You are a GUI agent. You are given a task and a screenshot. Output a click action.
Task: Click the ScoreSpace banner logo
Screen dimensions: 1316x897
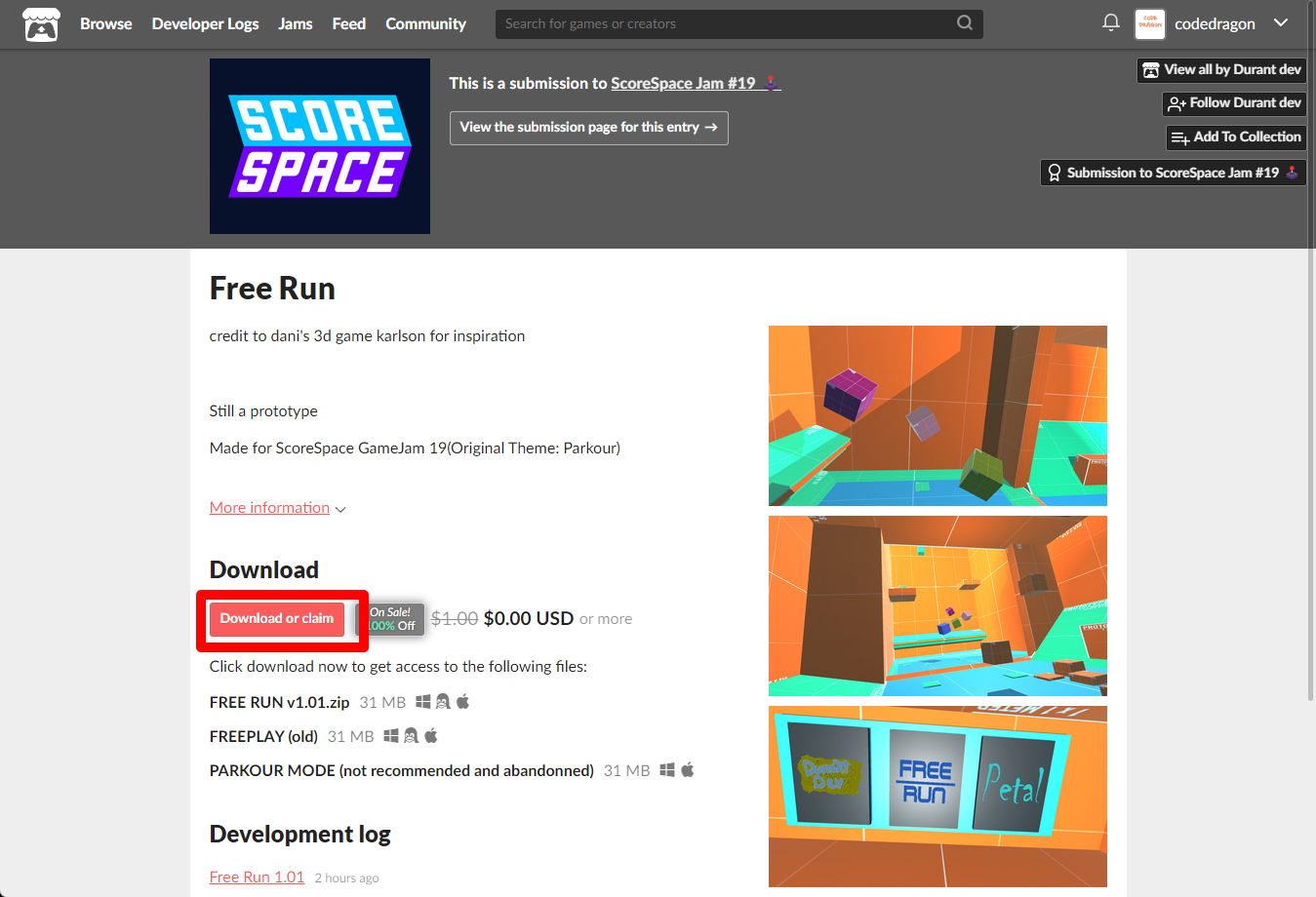point(320,146)
